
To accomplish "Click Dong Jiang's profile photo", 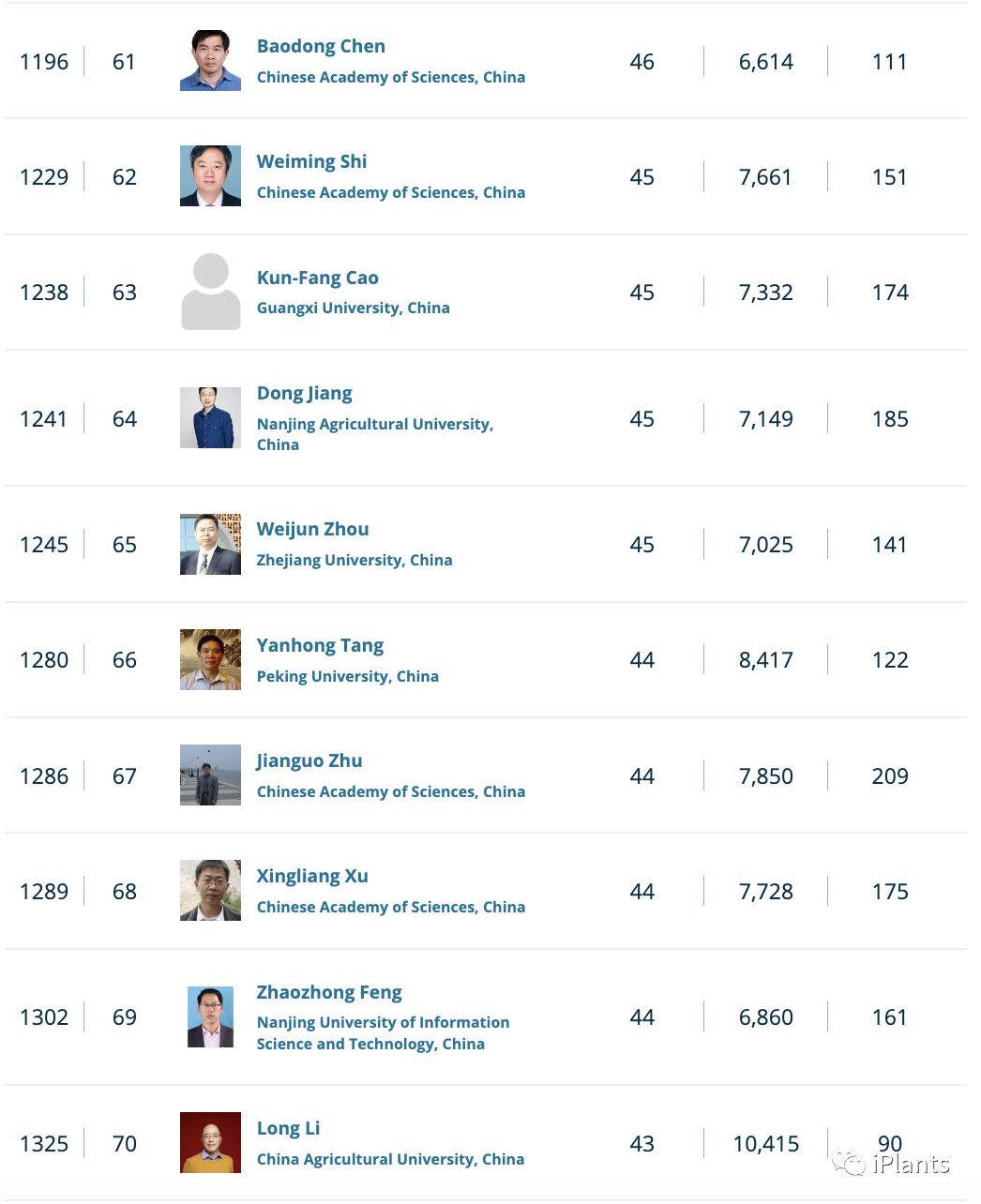I will click(210, 418).
